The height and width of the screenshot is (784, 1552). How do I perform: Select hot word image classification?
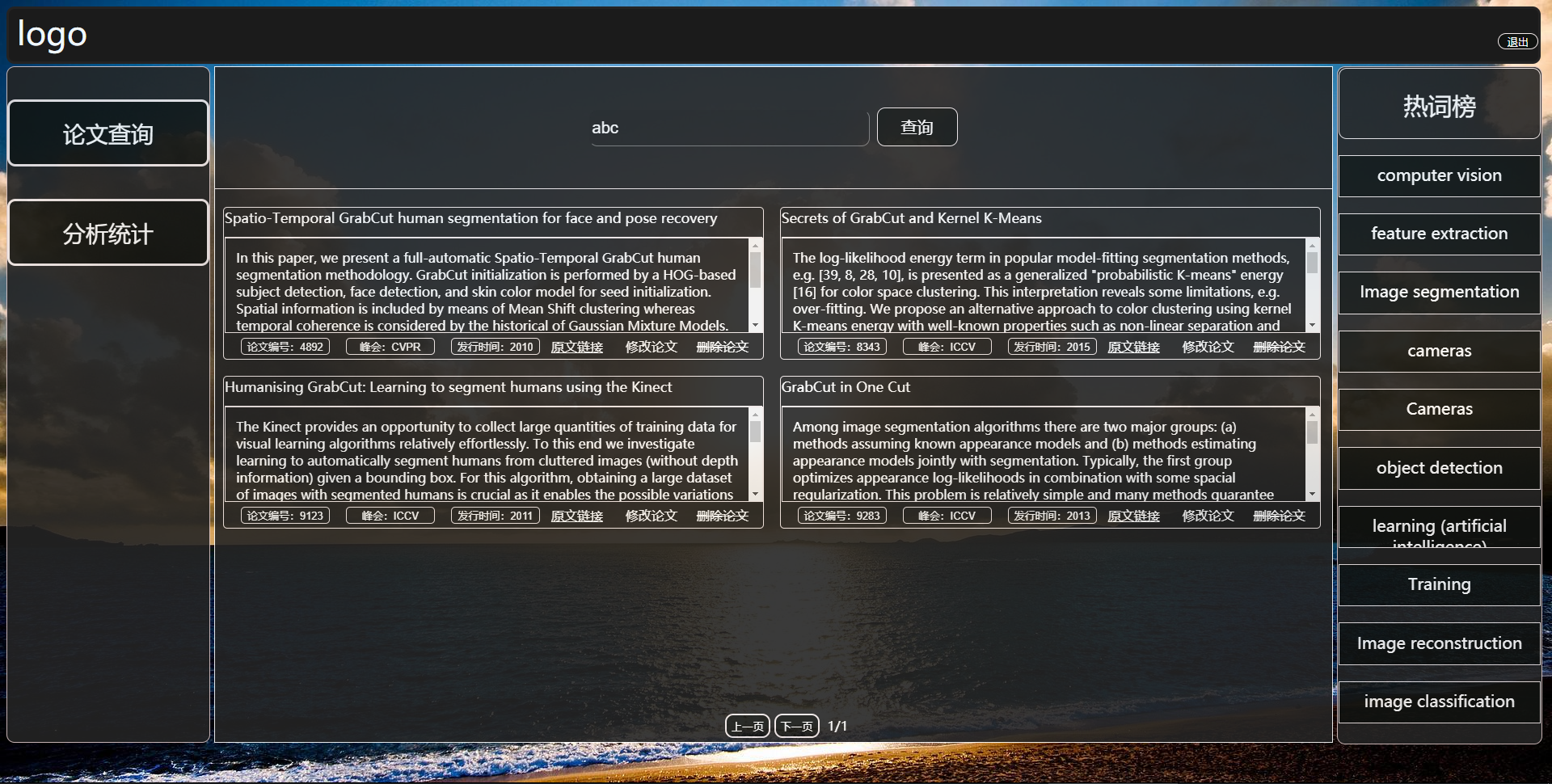click(x=1439, y=702)
